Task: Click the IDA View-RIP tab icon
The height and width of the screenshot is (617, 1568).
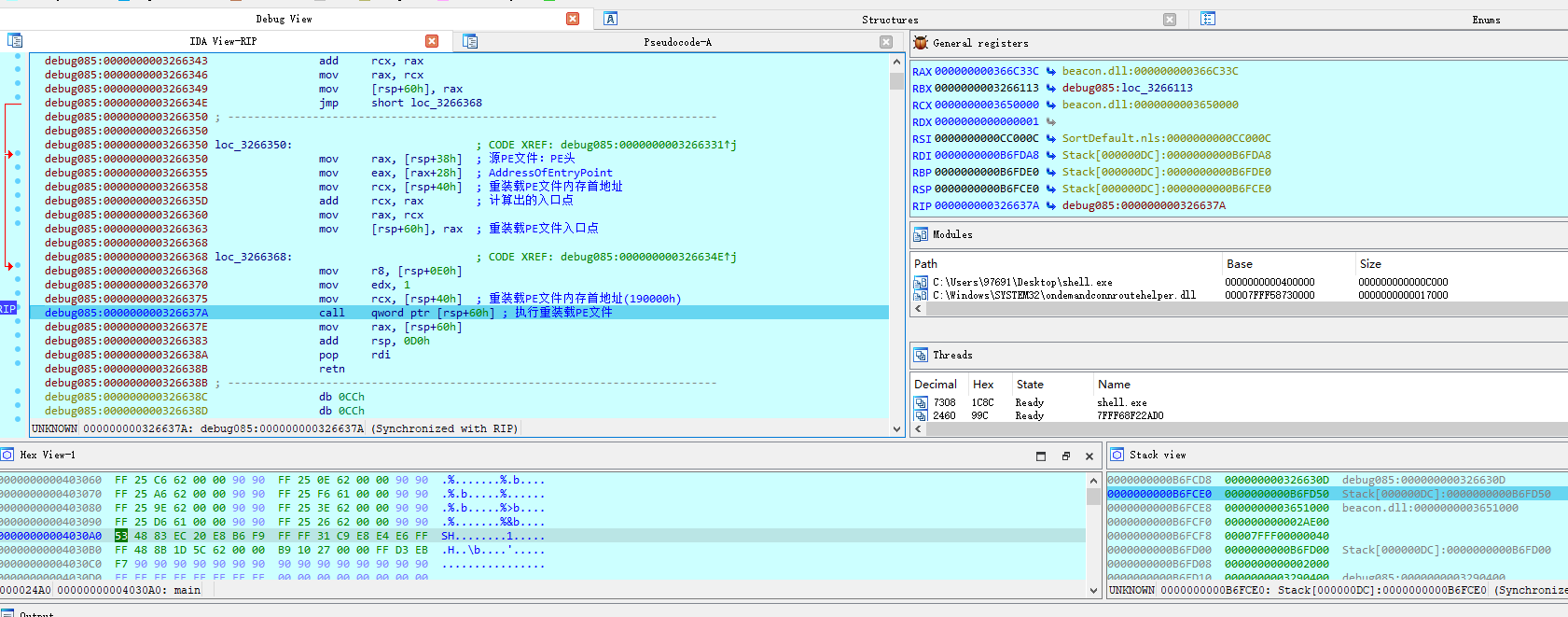Action: (x=15, y=41)
